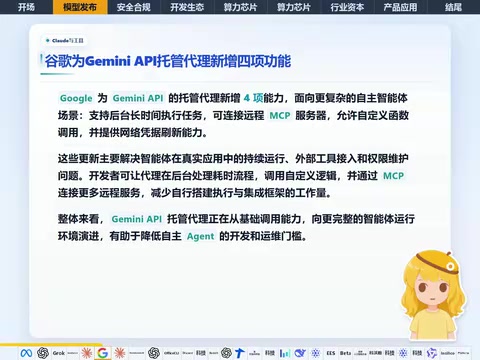The image size is (480, 360).
Task: Click the Claude starburst right of Google logo
Action: [120, 353]
